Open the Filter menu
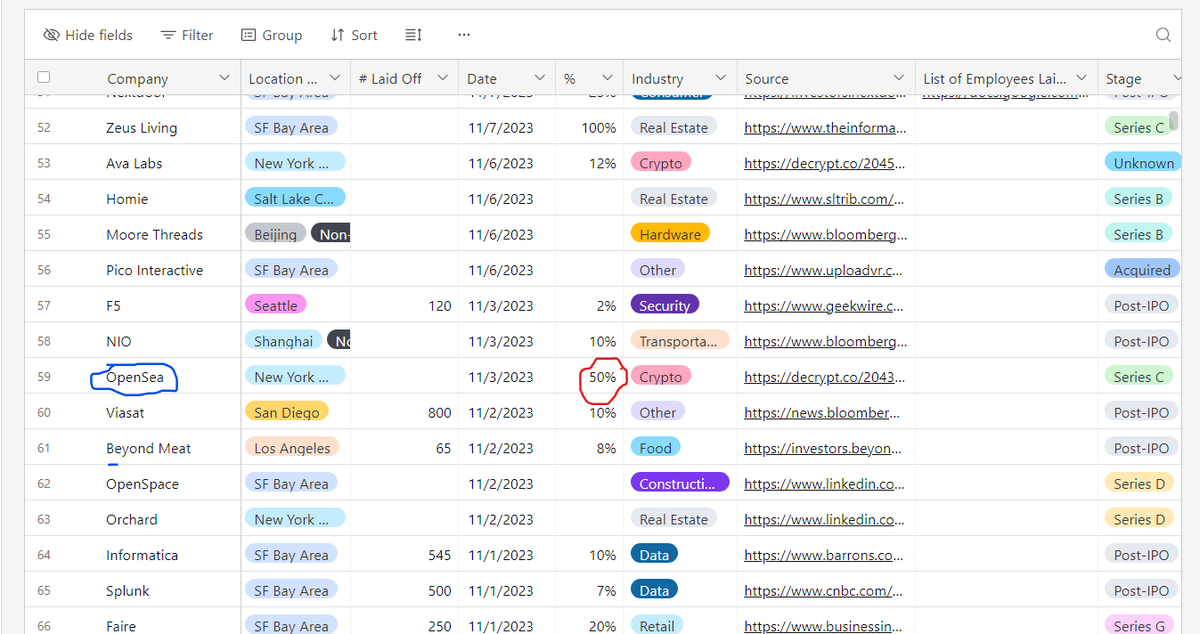 coord(187,35)
